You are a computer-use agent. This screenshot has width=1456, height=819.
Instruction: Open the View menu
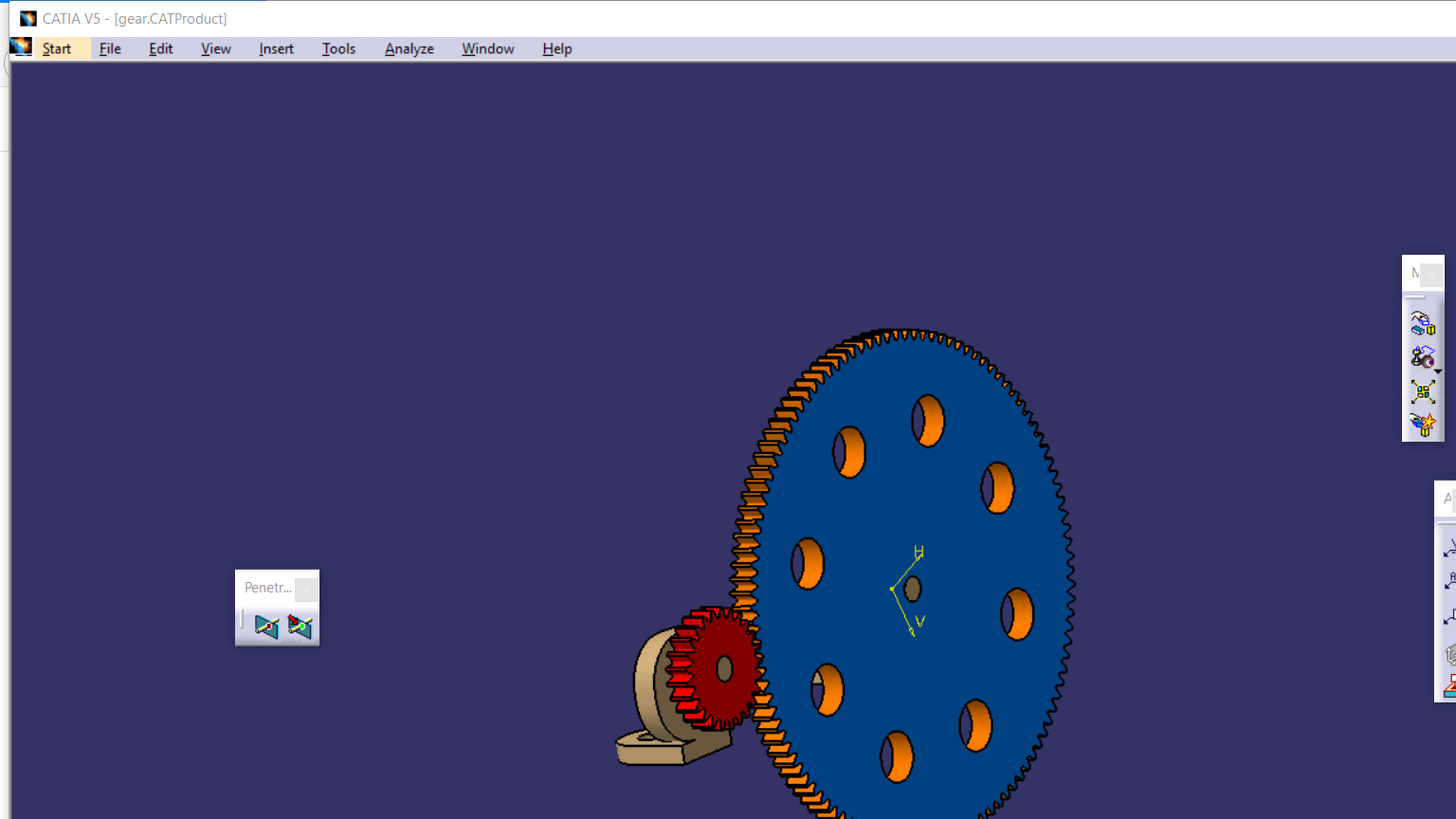[x=215, y=48]
